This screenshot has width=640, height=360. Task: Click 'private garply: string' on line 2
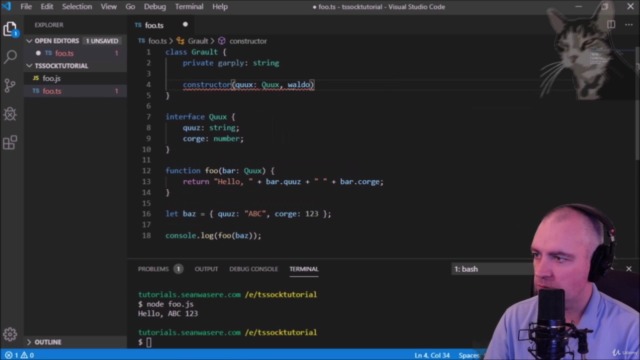231,63
